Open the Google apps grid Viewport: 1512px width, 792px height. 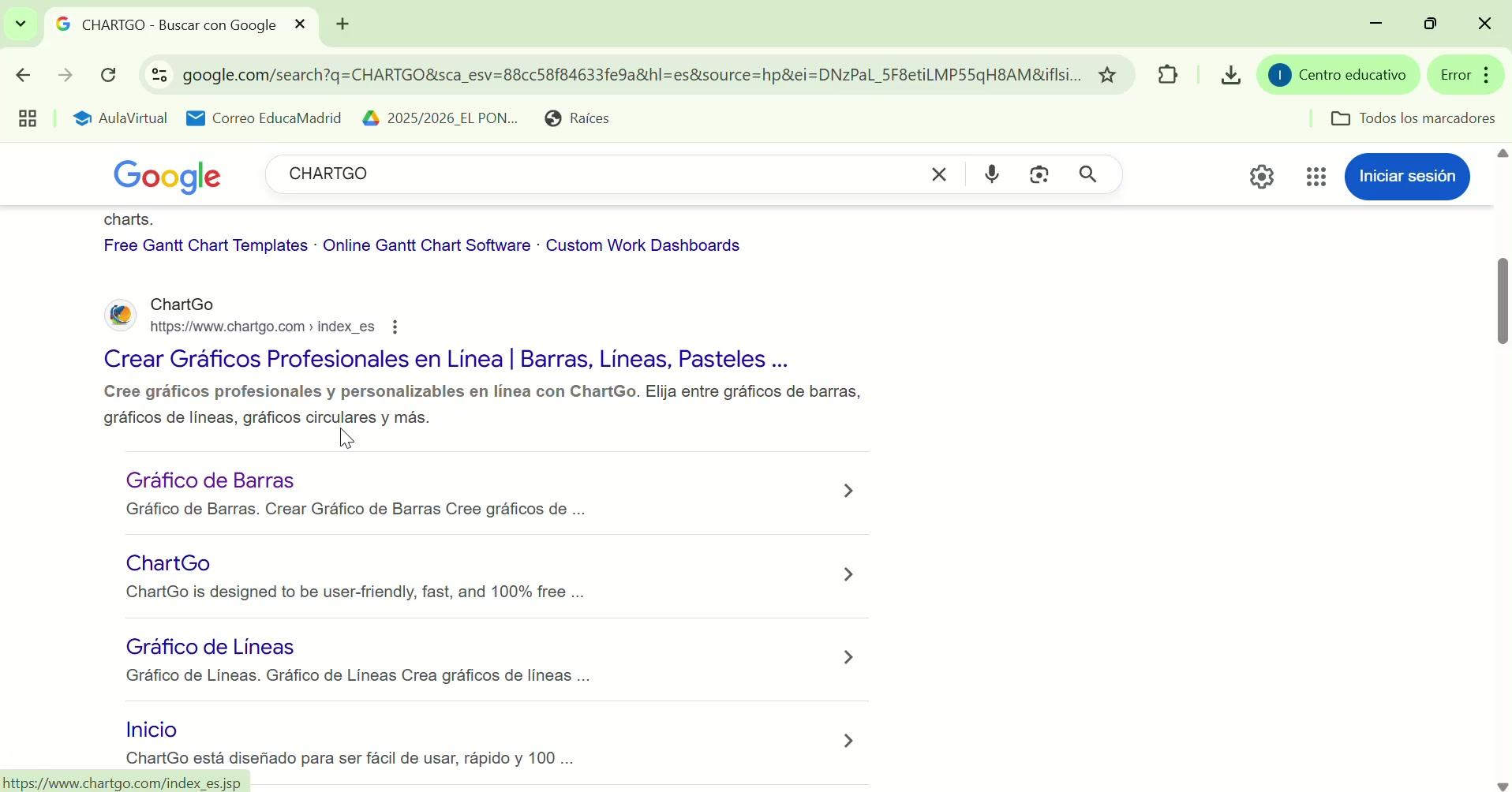(1317, 177)
